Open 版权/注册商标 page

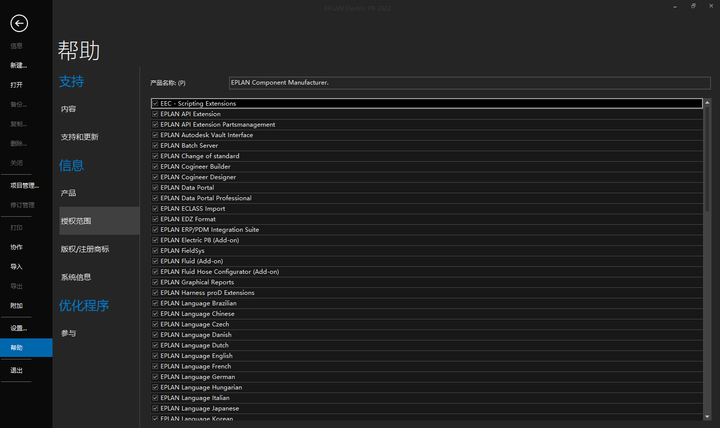tap(85, 249)
